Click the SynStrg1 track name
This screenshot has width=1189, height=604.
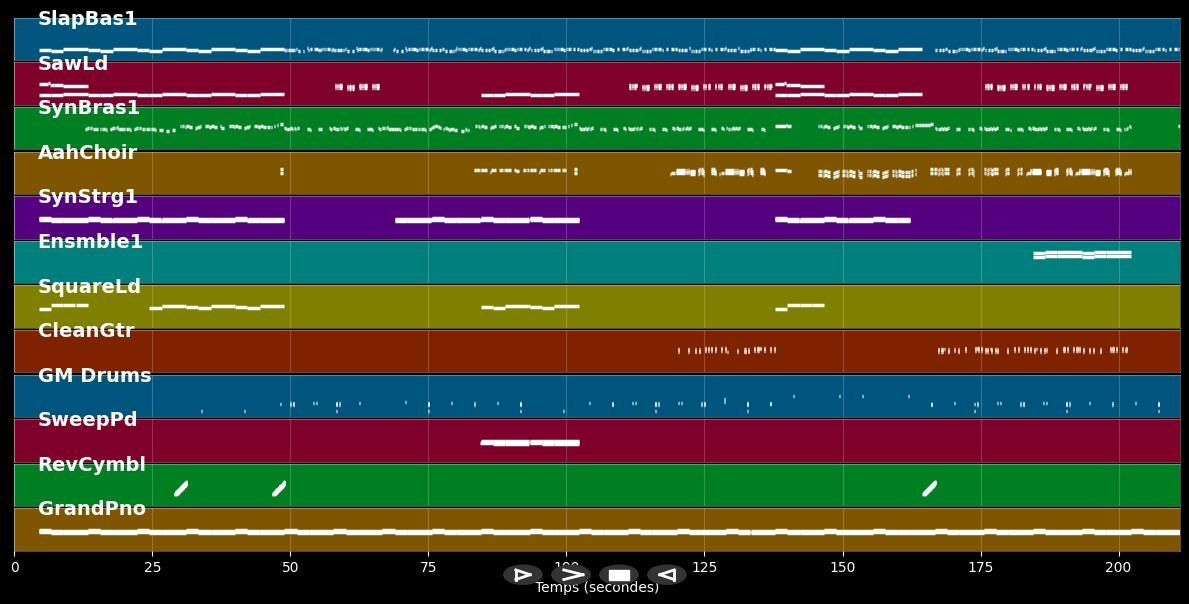point(88,197)
